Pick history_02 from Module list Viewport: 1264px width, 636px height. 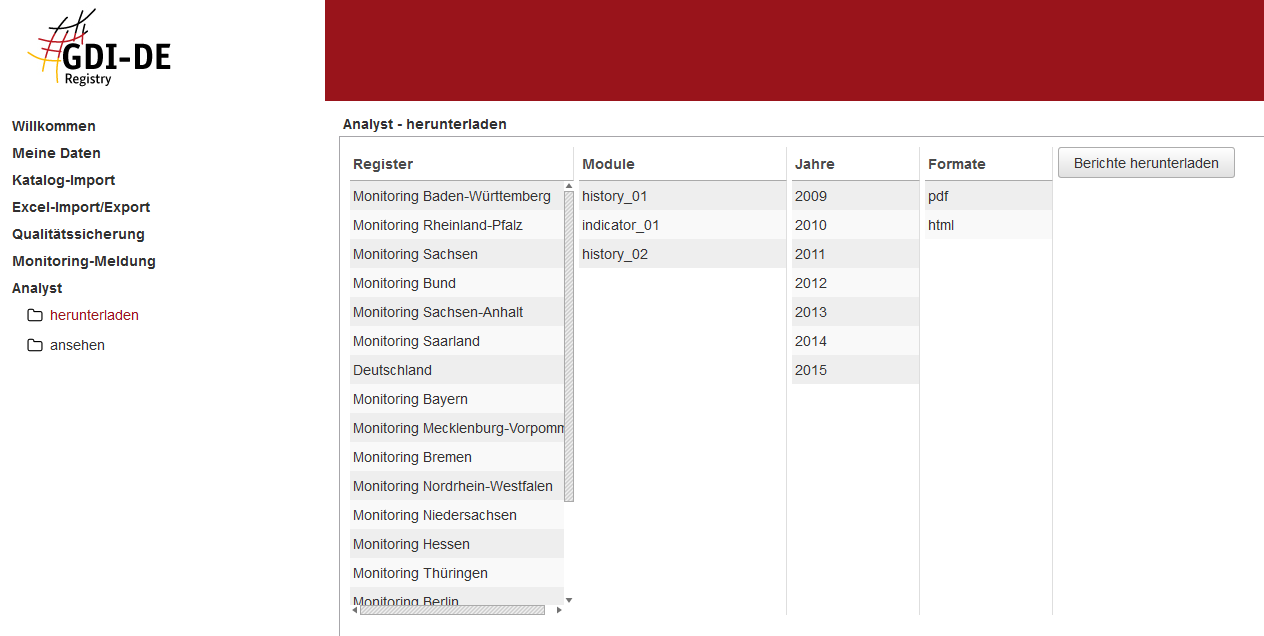pyautogui.click(x=615, y=254)
